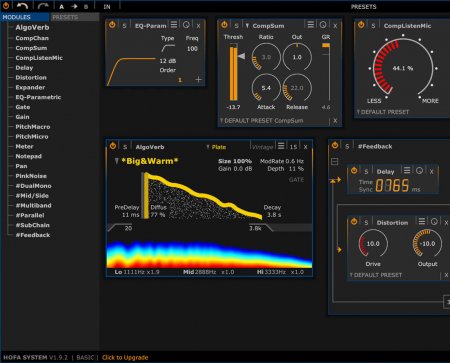Open the CompSum menu icon
The height and width of the screenshot is (363, 450).
pos(310,25)
